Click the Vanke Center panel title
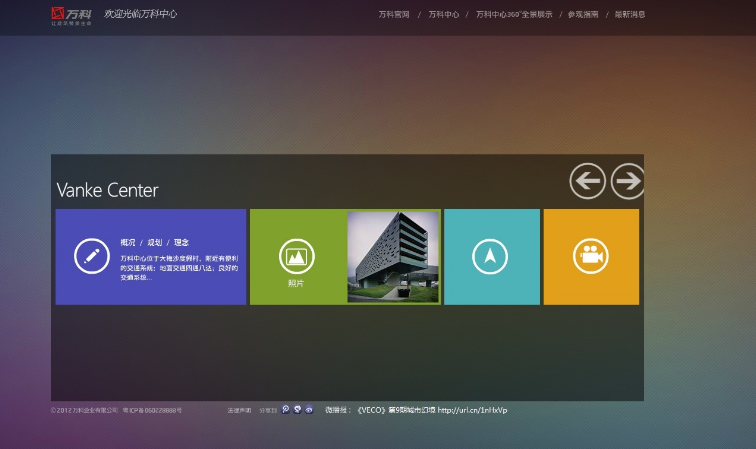Viewport: 756px width, 449px height. pyautogui.click(x=107, y=190)
